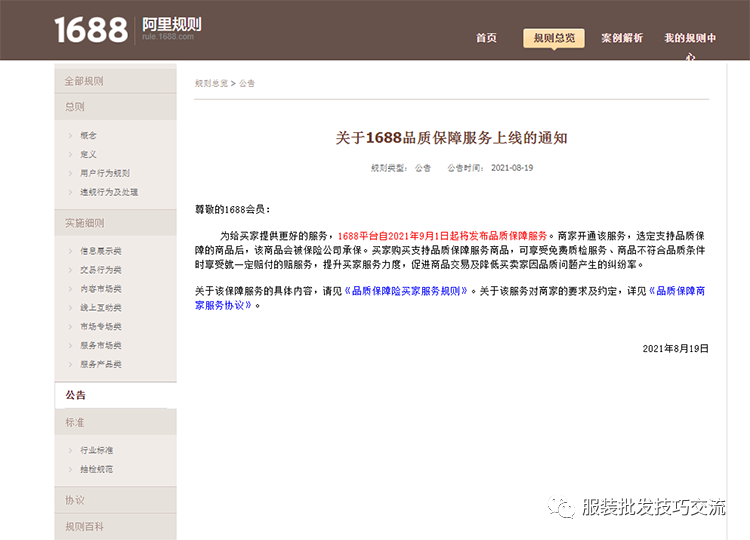Open 信息展示类 in the sidebar
The image size is (750, 540).
tap(101, 251)
